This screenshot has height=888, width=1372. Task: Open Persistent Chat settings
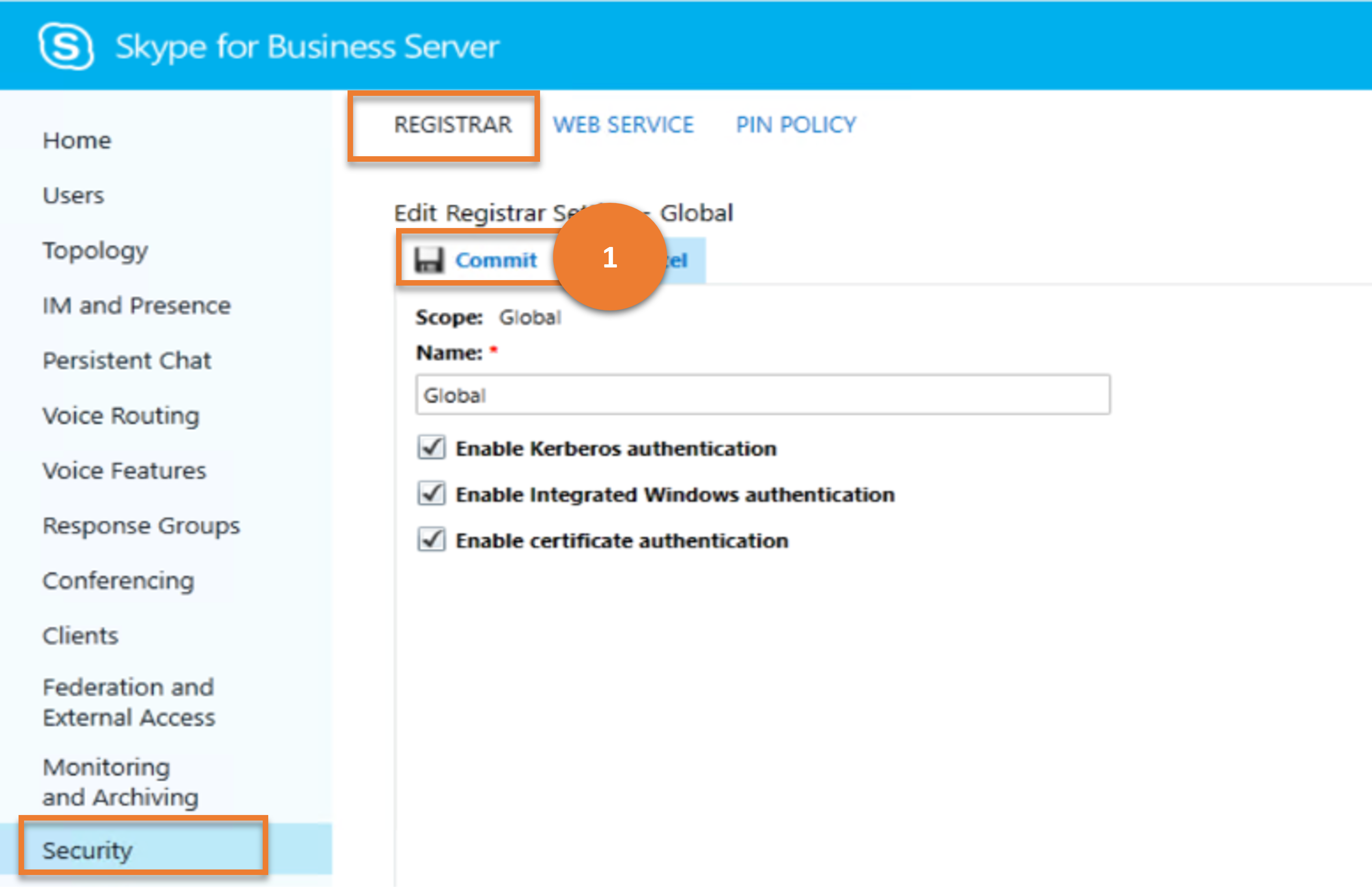127,361
